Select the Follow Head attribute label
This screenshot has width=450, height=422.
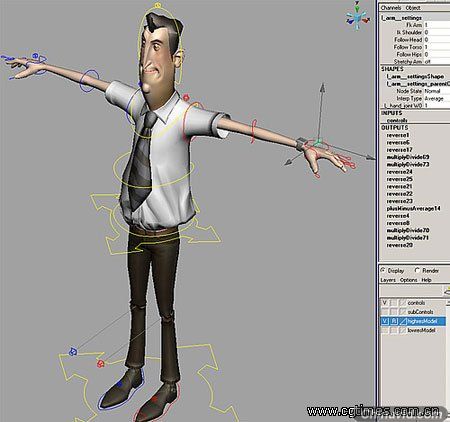[x=408, y=40]
